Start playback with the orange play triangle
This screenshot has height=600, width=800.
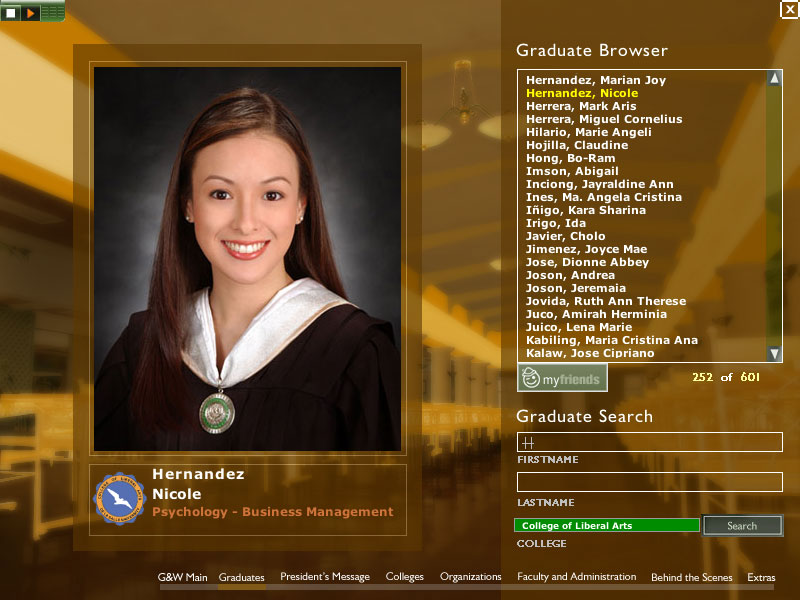point(30,13)
